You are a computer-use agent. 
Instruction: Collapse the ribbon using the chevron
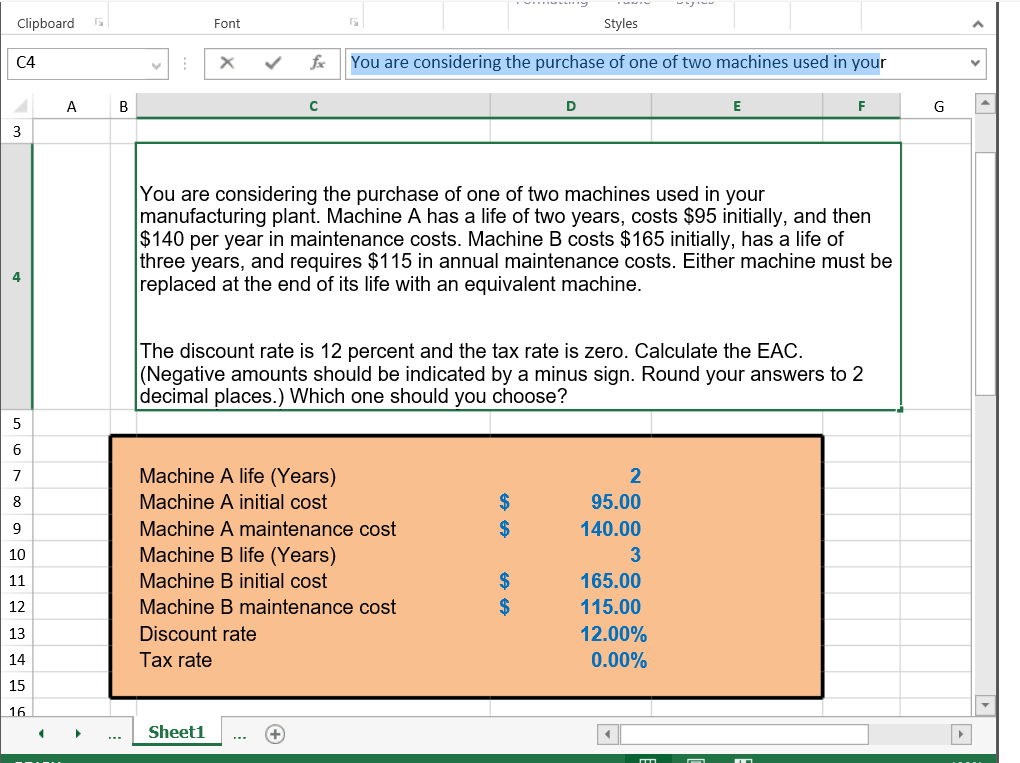pyautogui.click(x=978, y=22)
